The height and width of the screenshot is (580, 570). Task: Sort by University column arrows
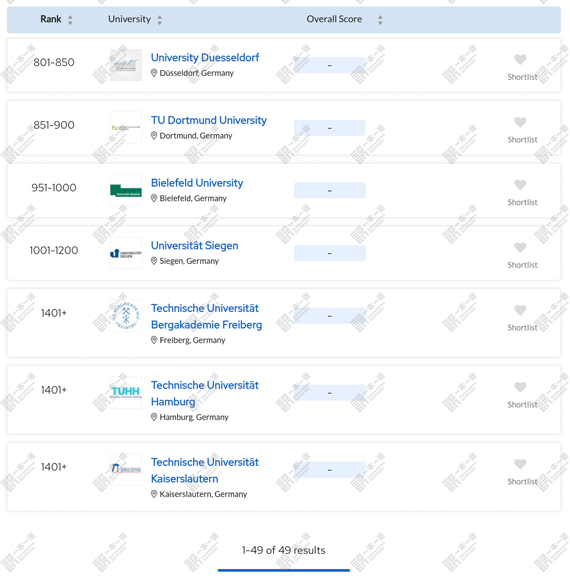tap(159, 20)
